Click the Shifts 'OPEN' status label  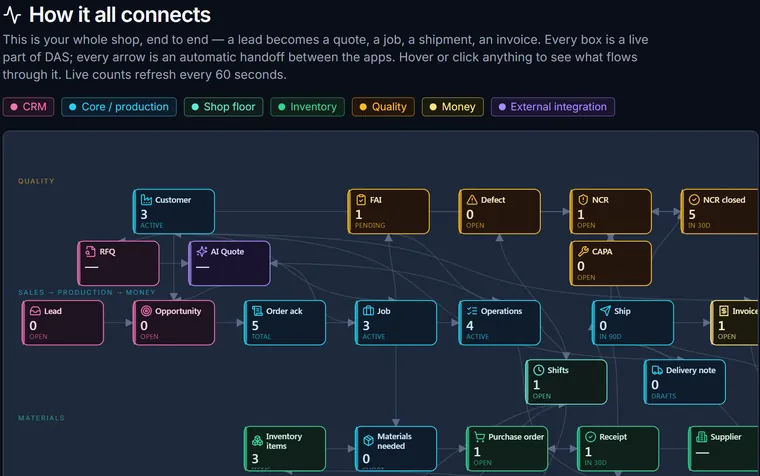tap(542, 396)
